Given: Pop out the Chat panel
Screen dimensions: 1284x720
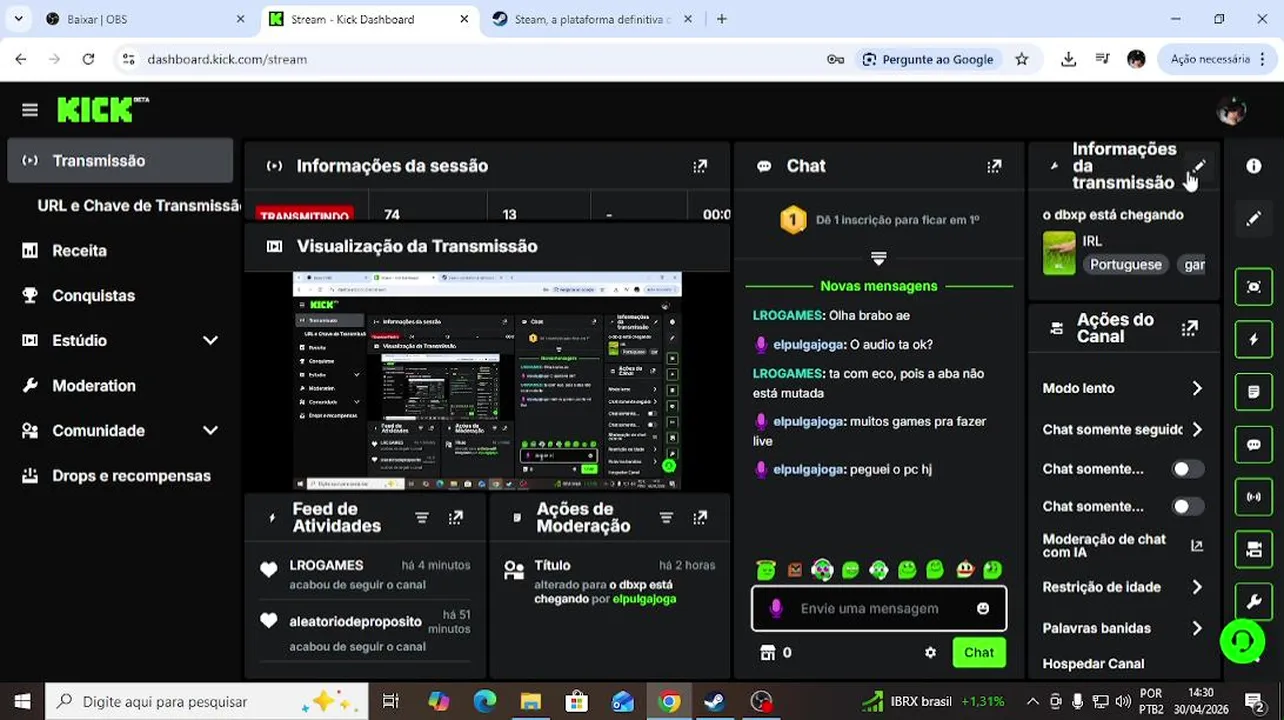Looking at the screenshot, I should point(994,166).
